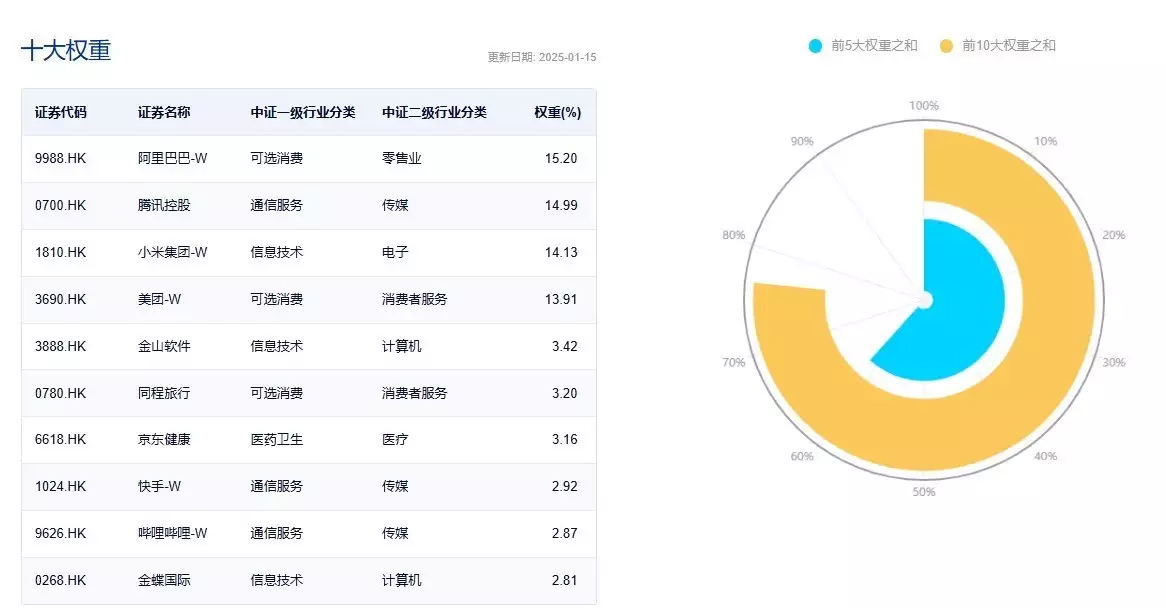This screenshot has width=1166, height=608.
Task: Click the 2.92 weight value
Action: pos(564,486)
